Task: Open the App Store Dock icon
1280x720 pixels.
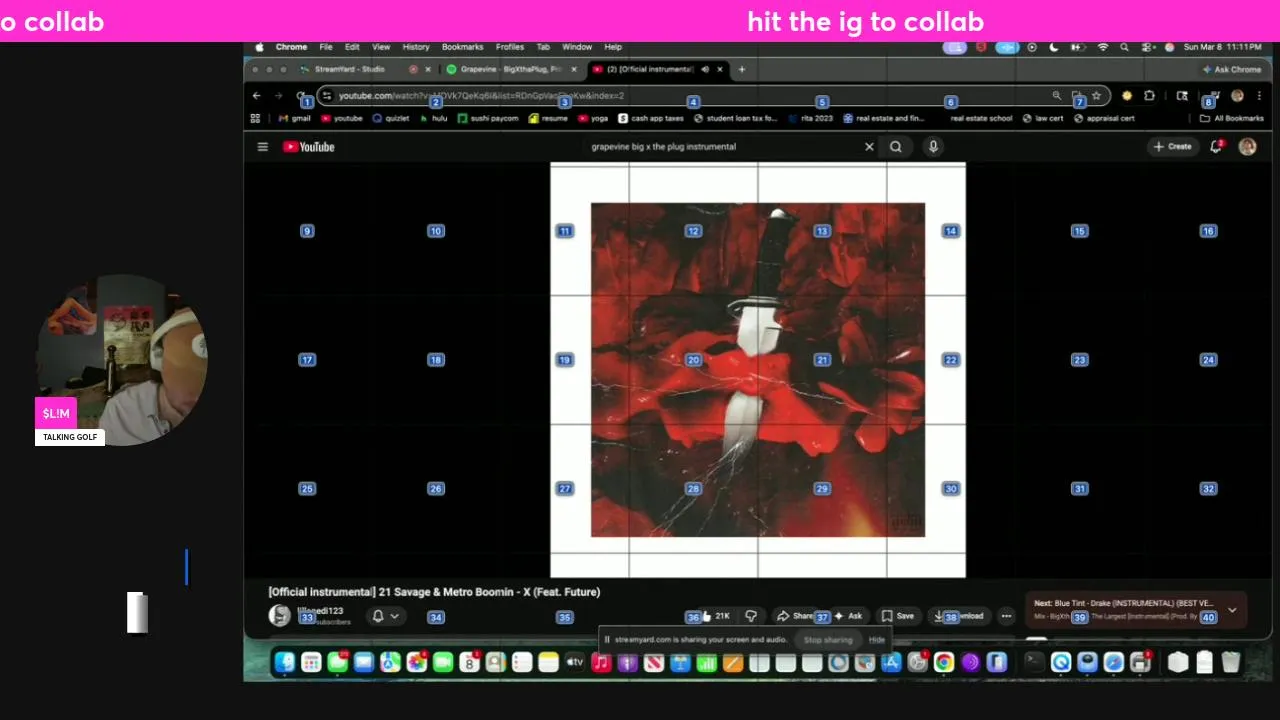Action: [891, 662]
